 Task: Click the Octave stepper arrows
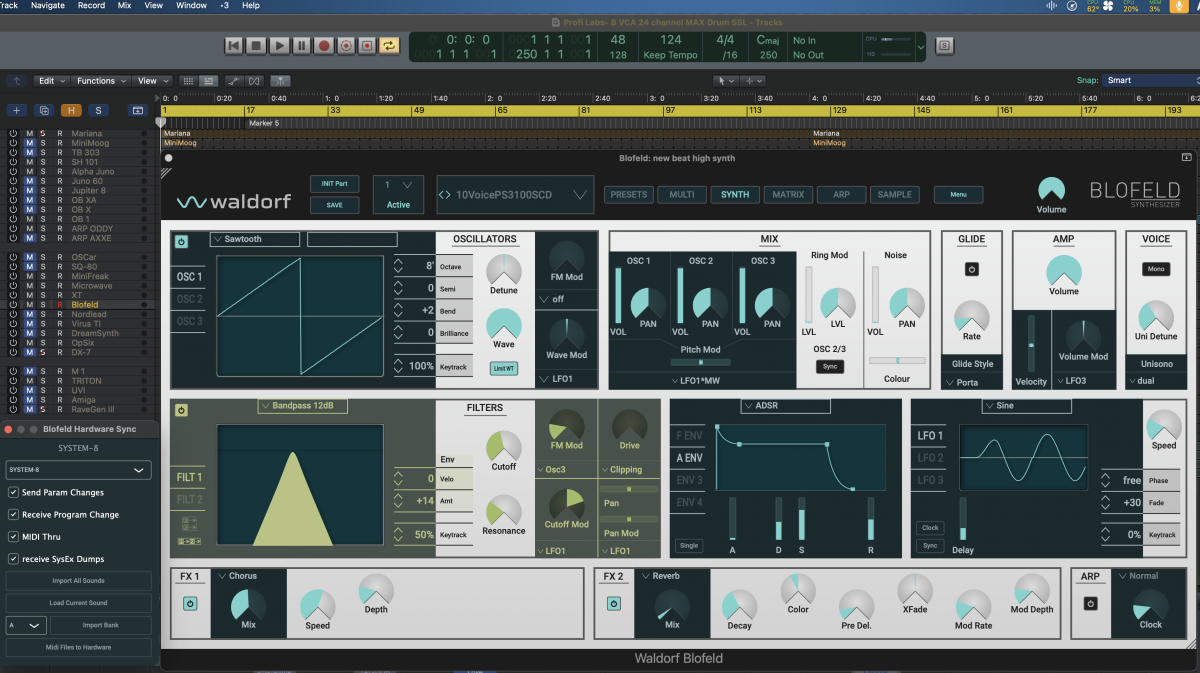point(398,266)
